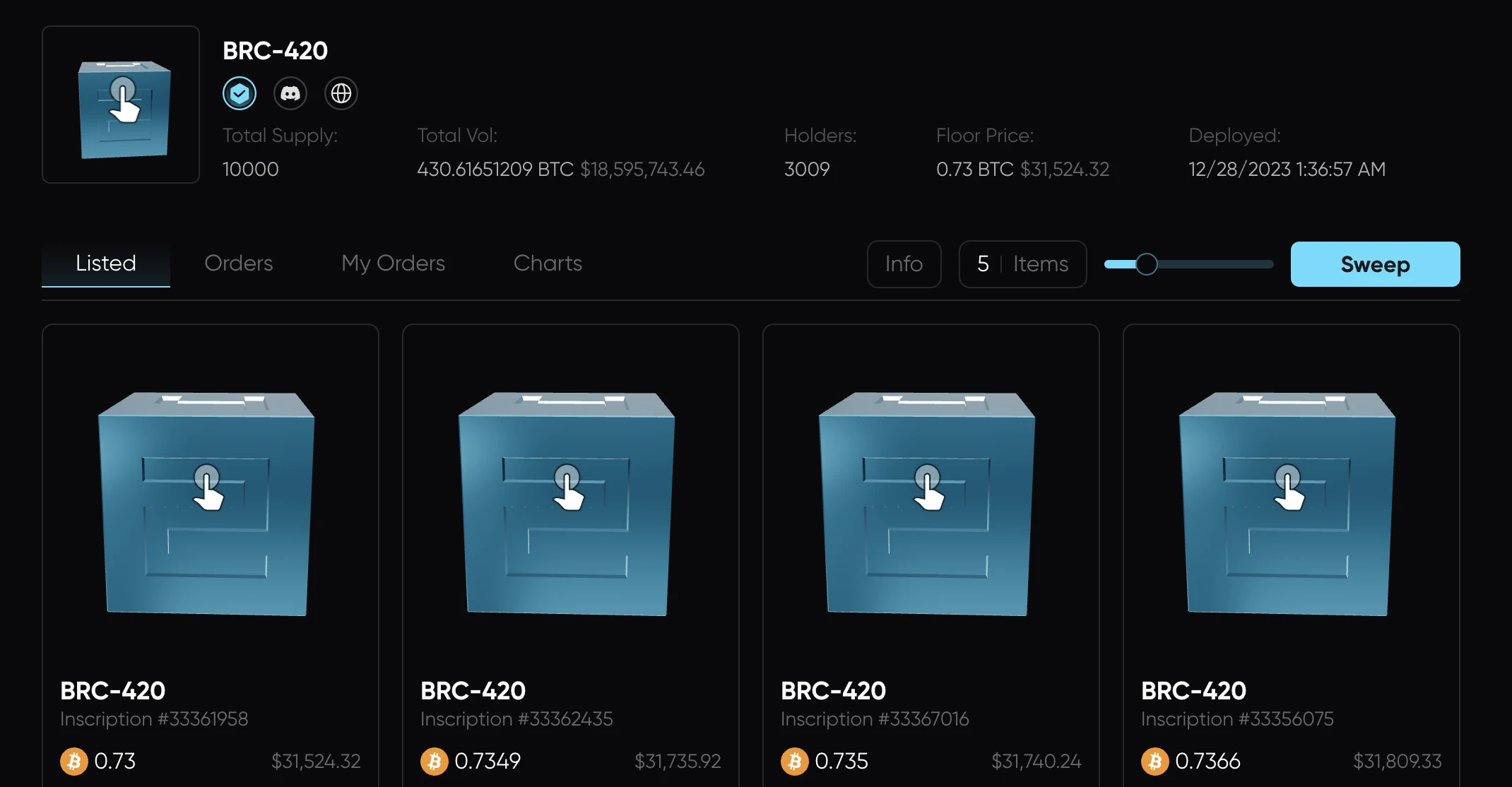Image resolution: width=1512 pixels, height=787 pixels.
Task: Switch to the Listed tab
Action: (x=106, y=264)
